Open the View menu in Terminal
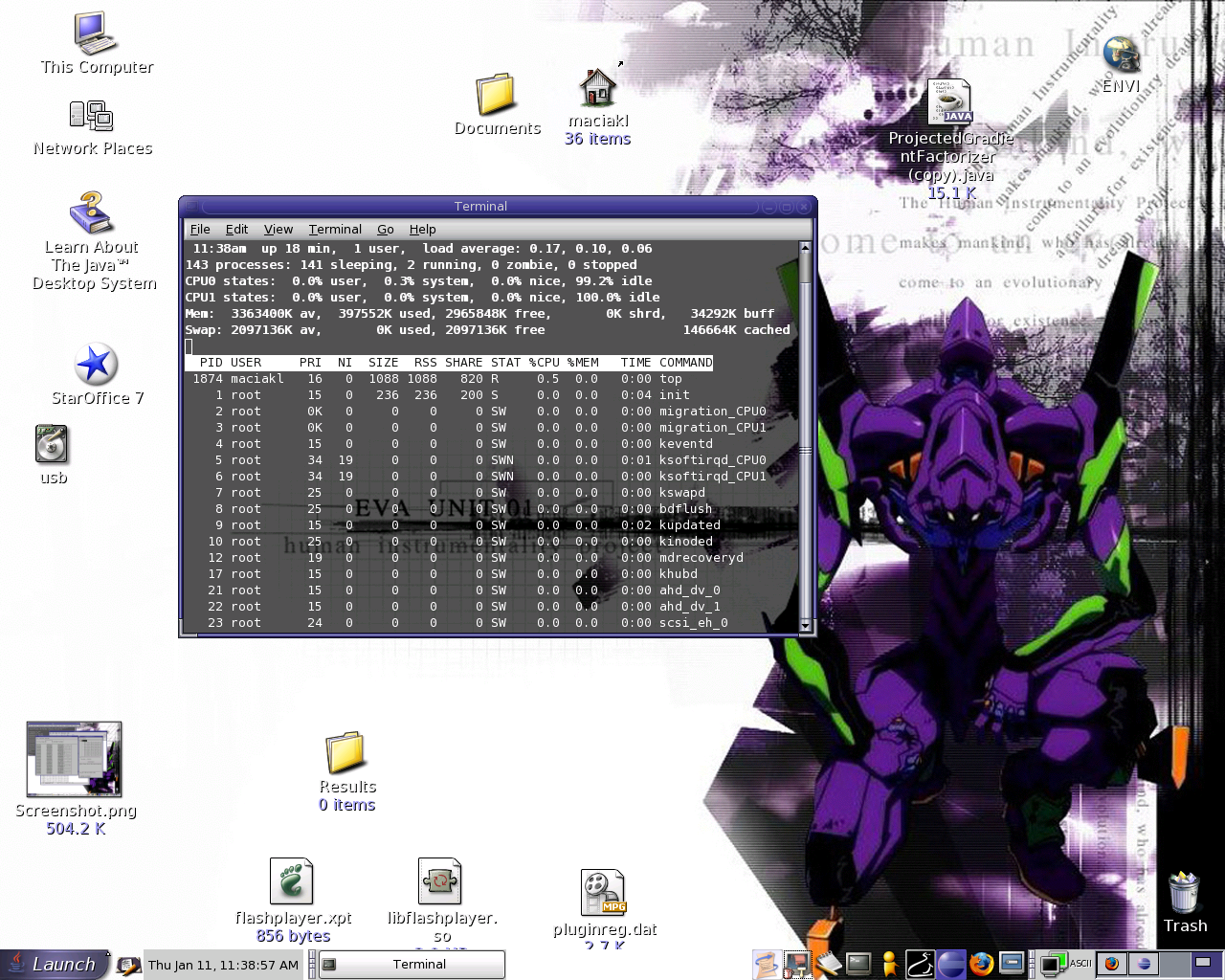Screen dimensions: 1225x980 pyautogui.click(x=278, y=230)
